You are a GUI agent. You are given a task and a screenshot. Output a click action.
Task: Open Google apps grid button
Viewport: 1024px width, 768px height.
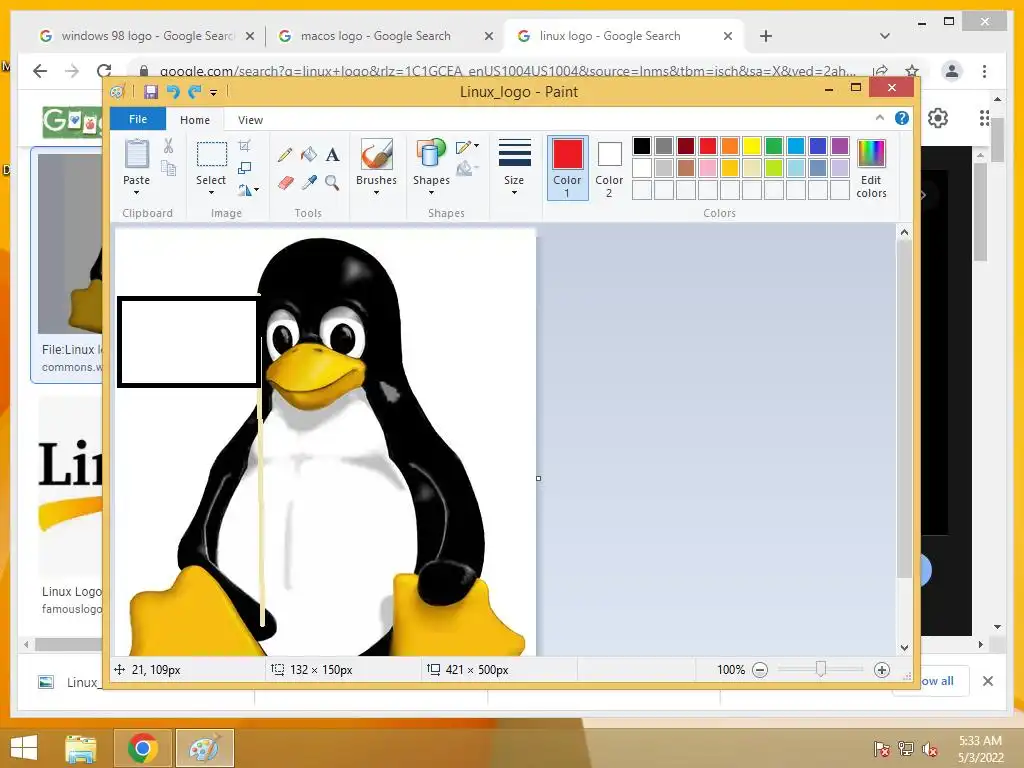984,118
